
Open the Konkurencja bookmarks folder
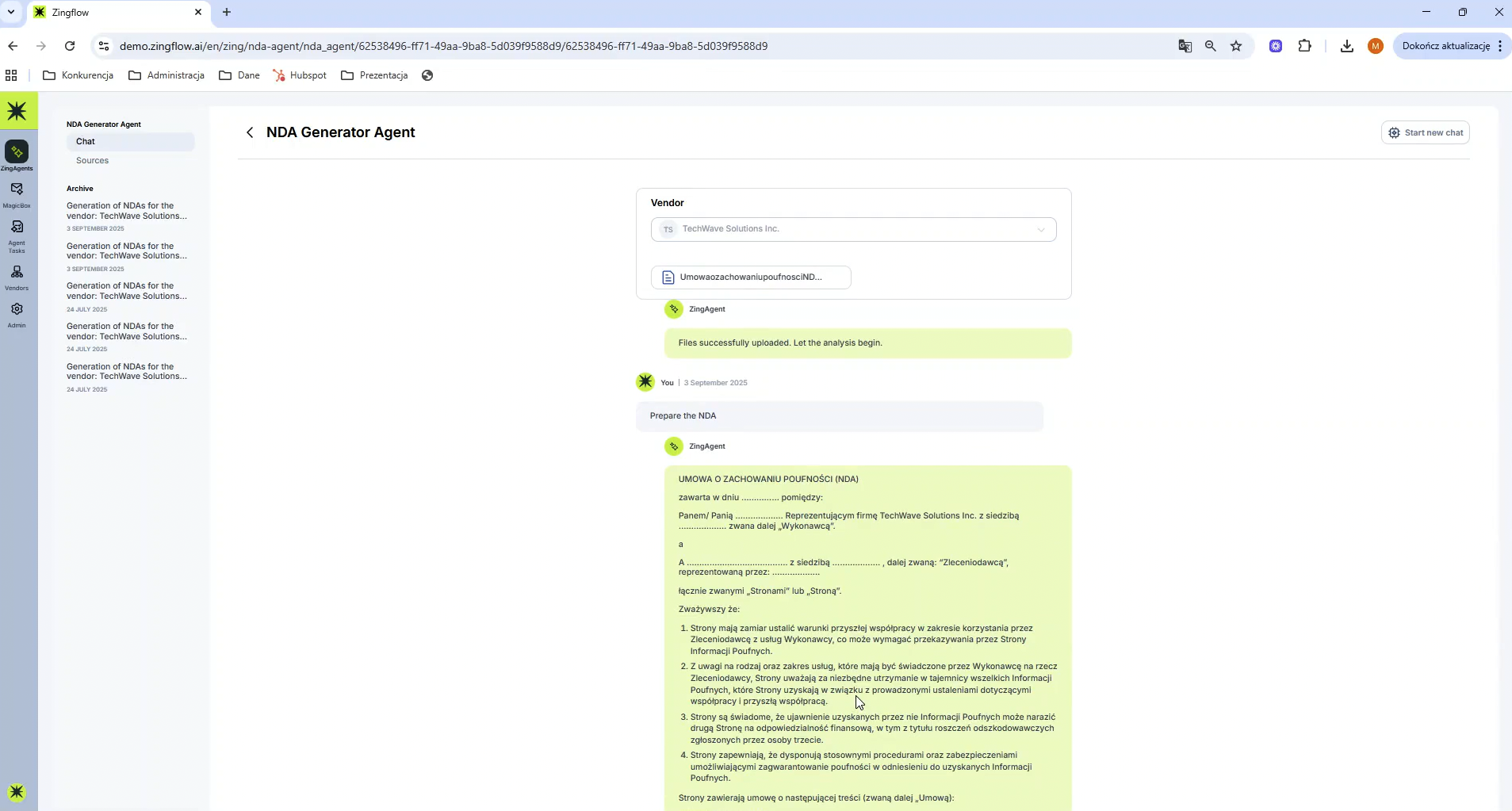pos(78,75)
